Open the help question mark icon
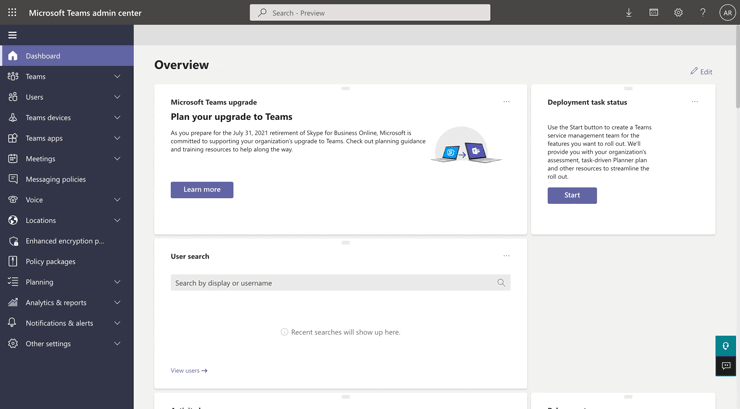This screenshot has width=740, height=409. pyautogui.click(x=702, y=13)
